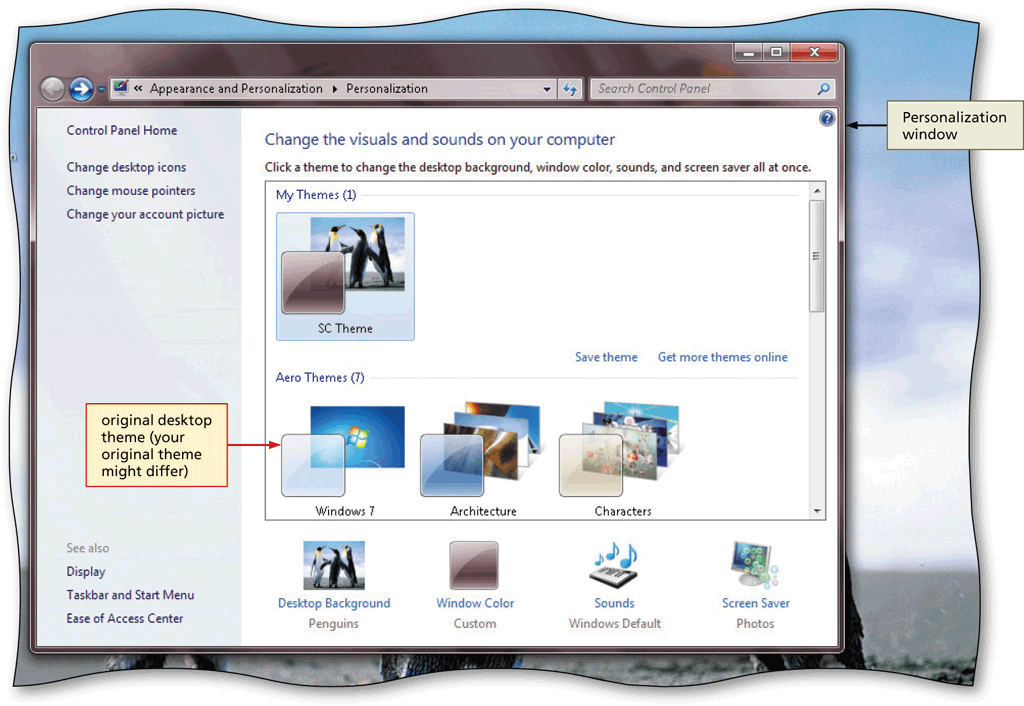This screenshot has width=1024, height=706.
Task: Click the Aero Themes (7) heading
Action: pyautogui.click(x=320, y=377)
